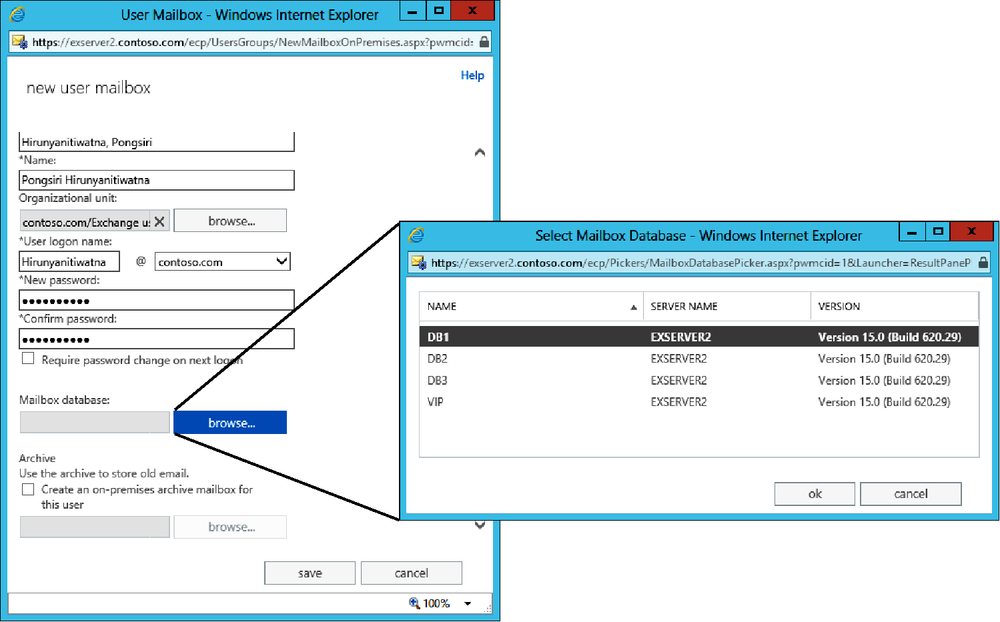The height and width of the screenshot is (622, 1000).
Task: Click the zoom magnifier icon in status bar
Action: (x=415, y=603)
